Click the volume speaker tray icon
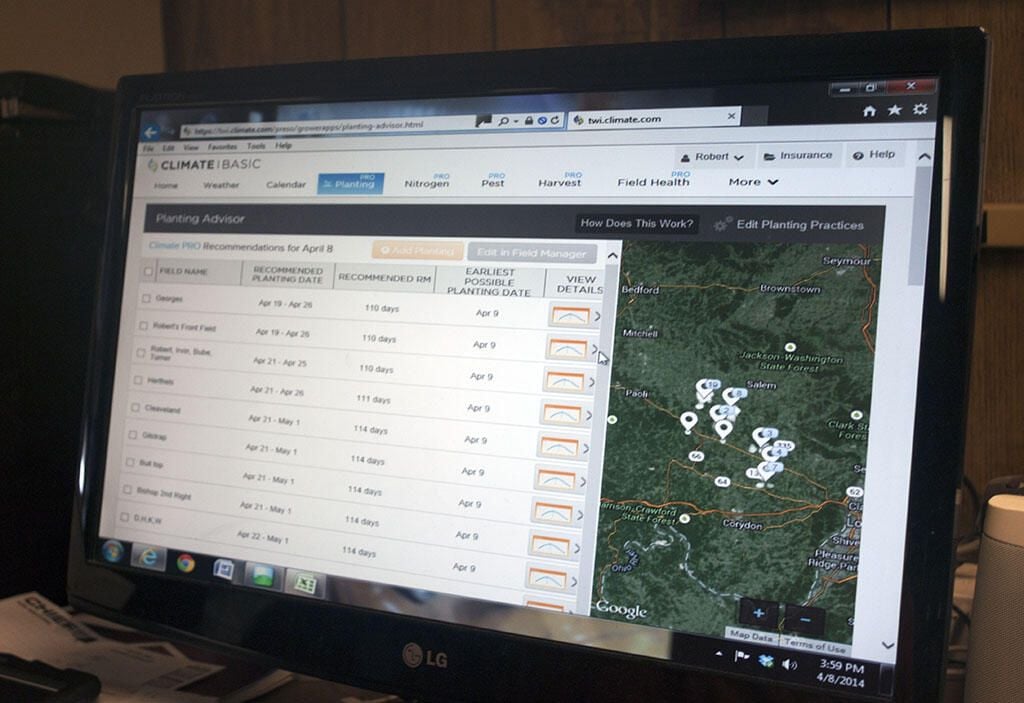This screenshot has width=1024, height=703. click(790, 664)
